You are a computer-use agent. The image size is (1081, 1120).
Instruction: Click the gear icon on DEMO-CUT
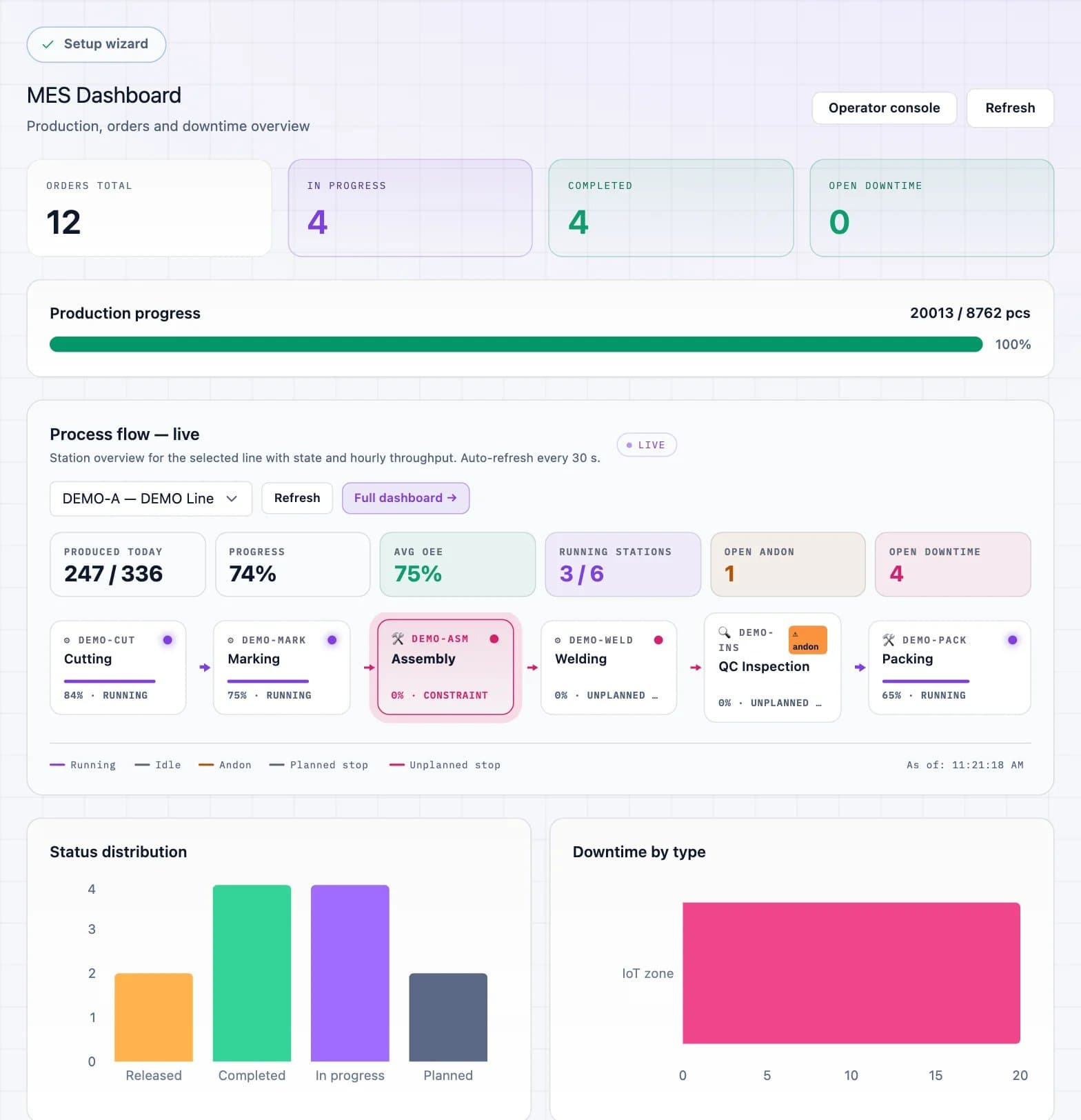67,641
